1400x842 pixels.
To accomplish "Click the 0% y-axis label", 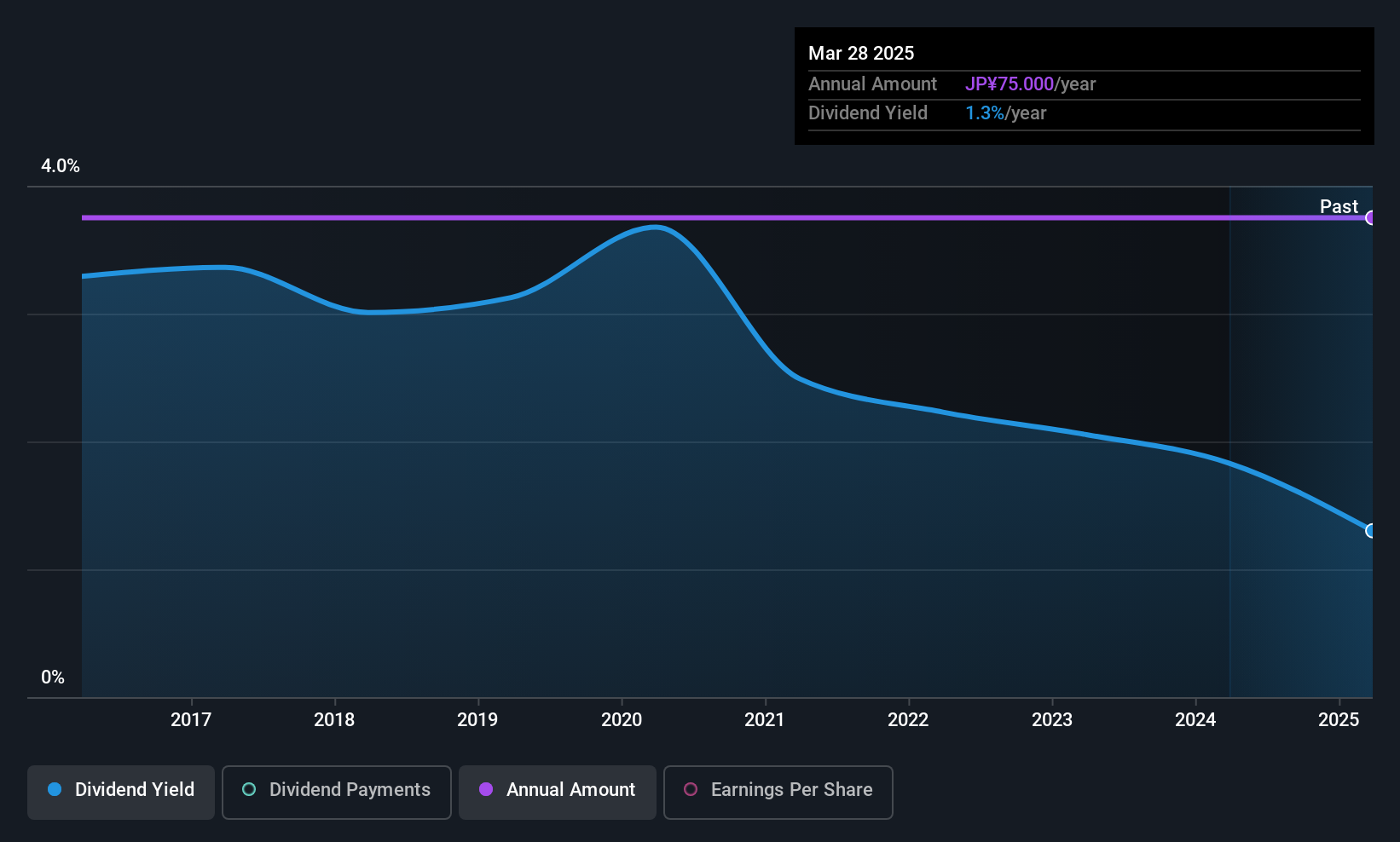I will [53, 678].
